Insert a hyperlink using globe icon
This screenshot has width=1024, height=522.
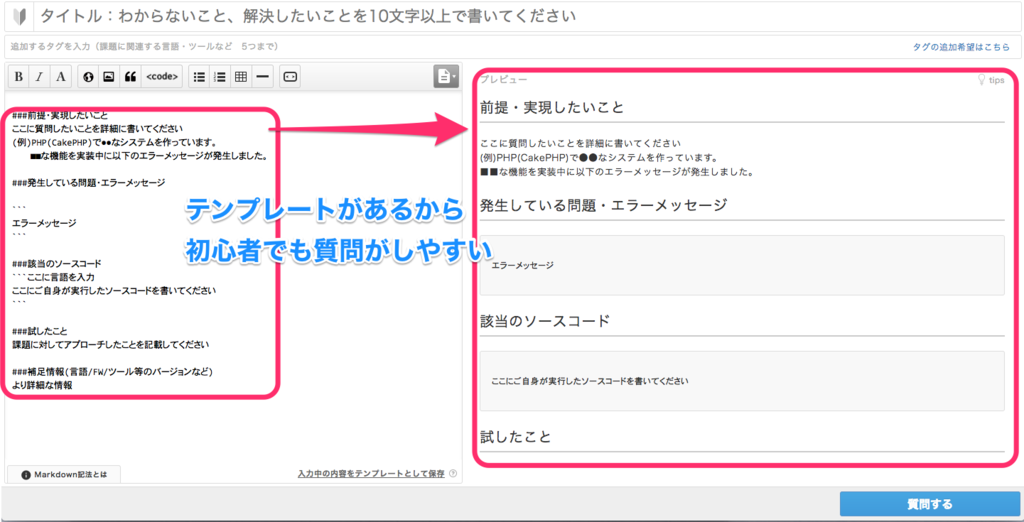[x=88, y=76]
